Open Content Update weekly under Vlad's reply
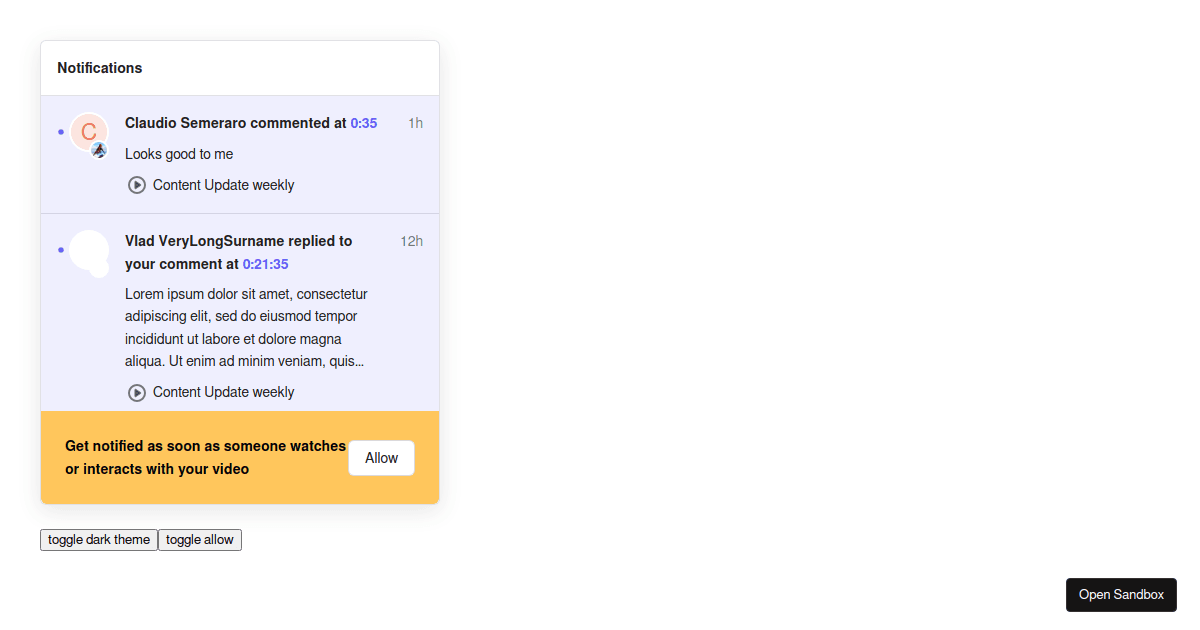This screenshot has height=630, width=1200. [223, 393]
